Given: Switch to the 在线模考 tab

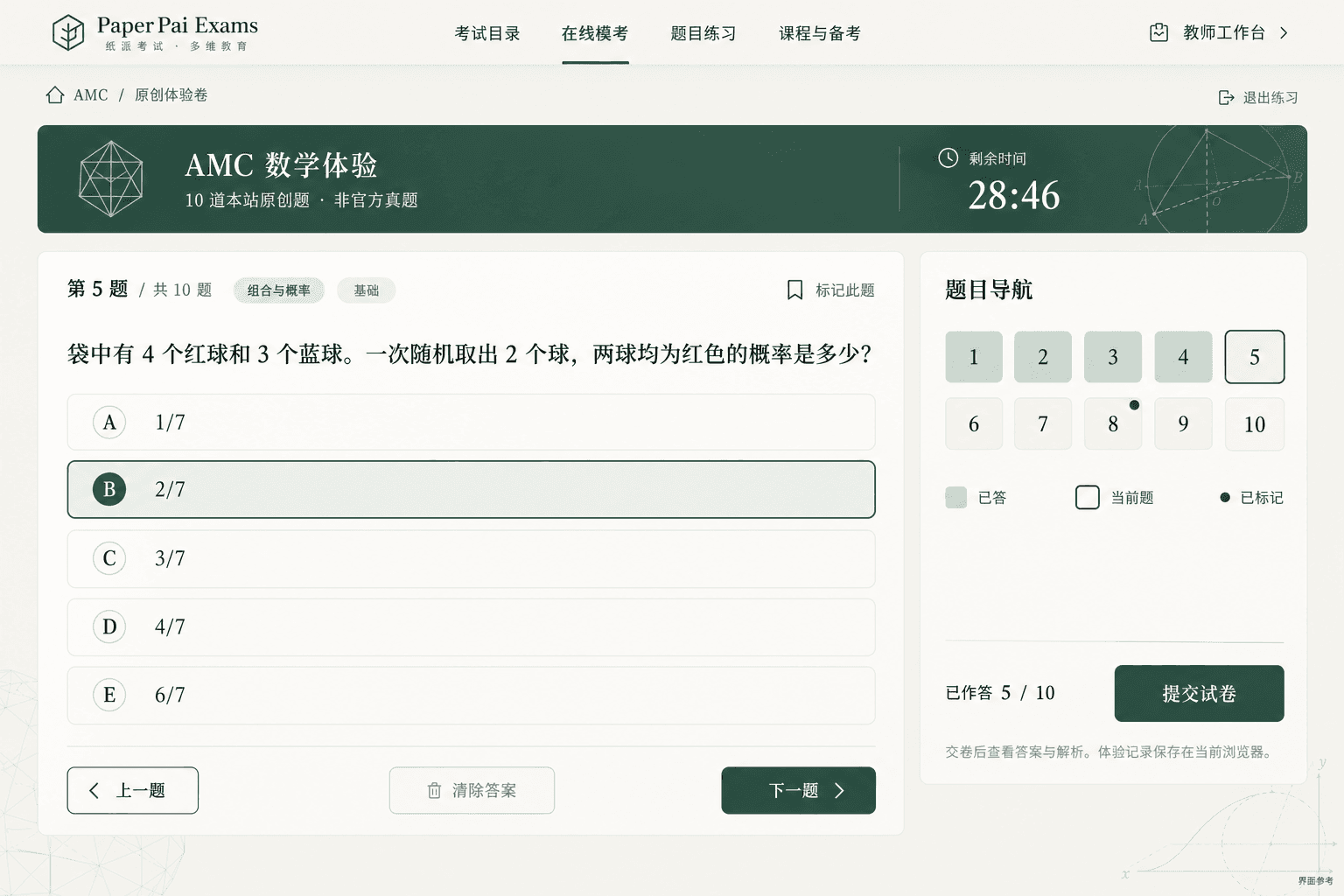Looking at the screenshot, I should (x=595, y=33).
